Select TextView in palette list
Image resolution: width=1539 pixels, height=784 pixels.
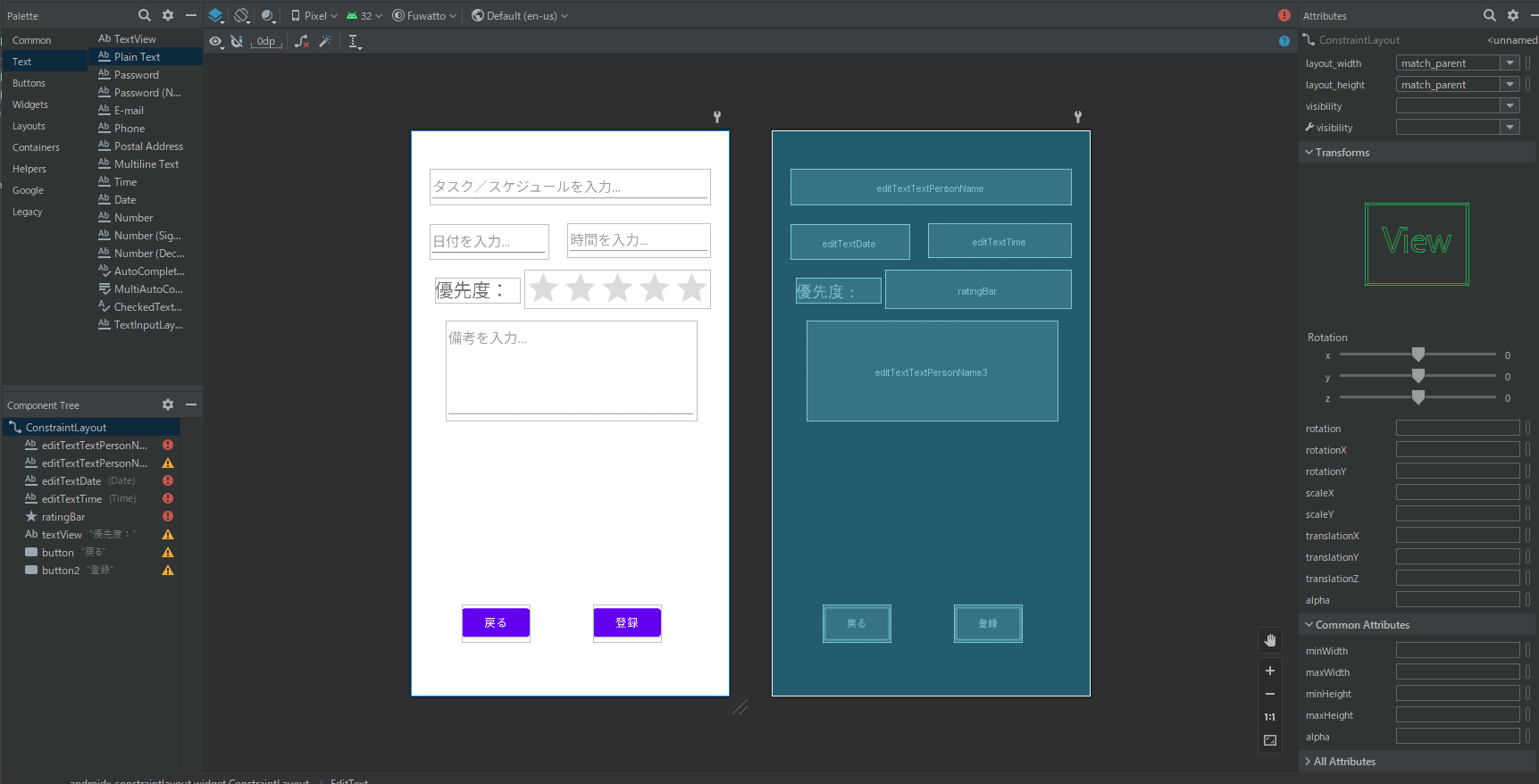coord(146,39)
